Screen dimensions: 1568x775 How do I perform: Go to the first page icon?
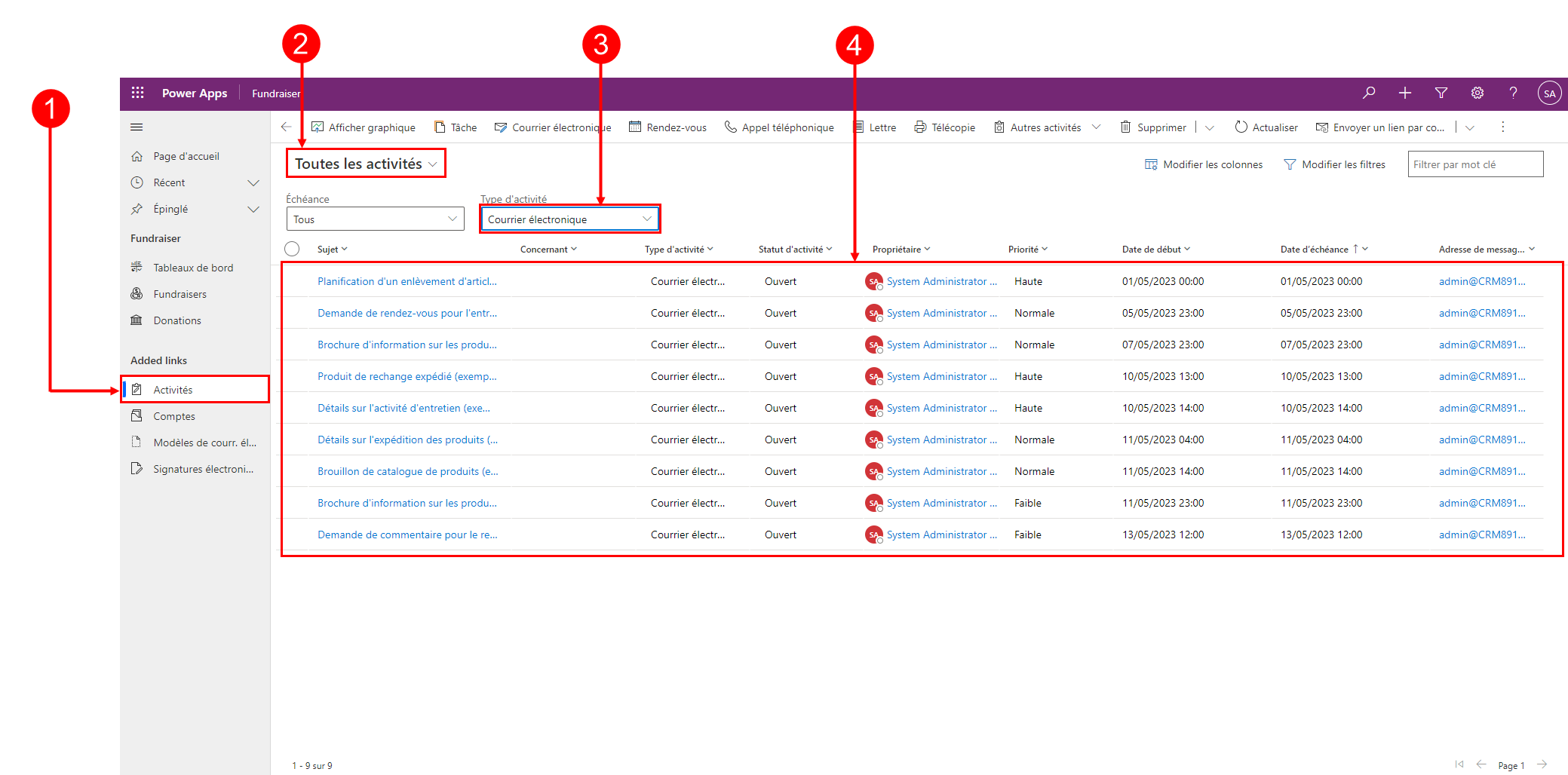[1459, 764]
